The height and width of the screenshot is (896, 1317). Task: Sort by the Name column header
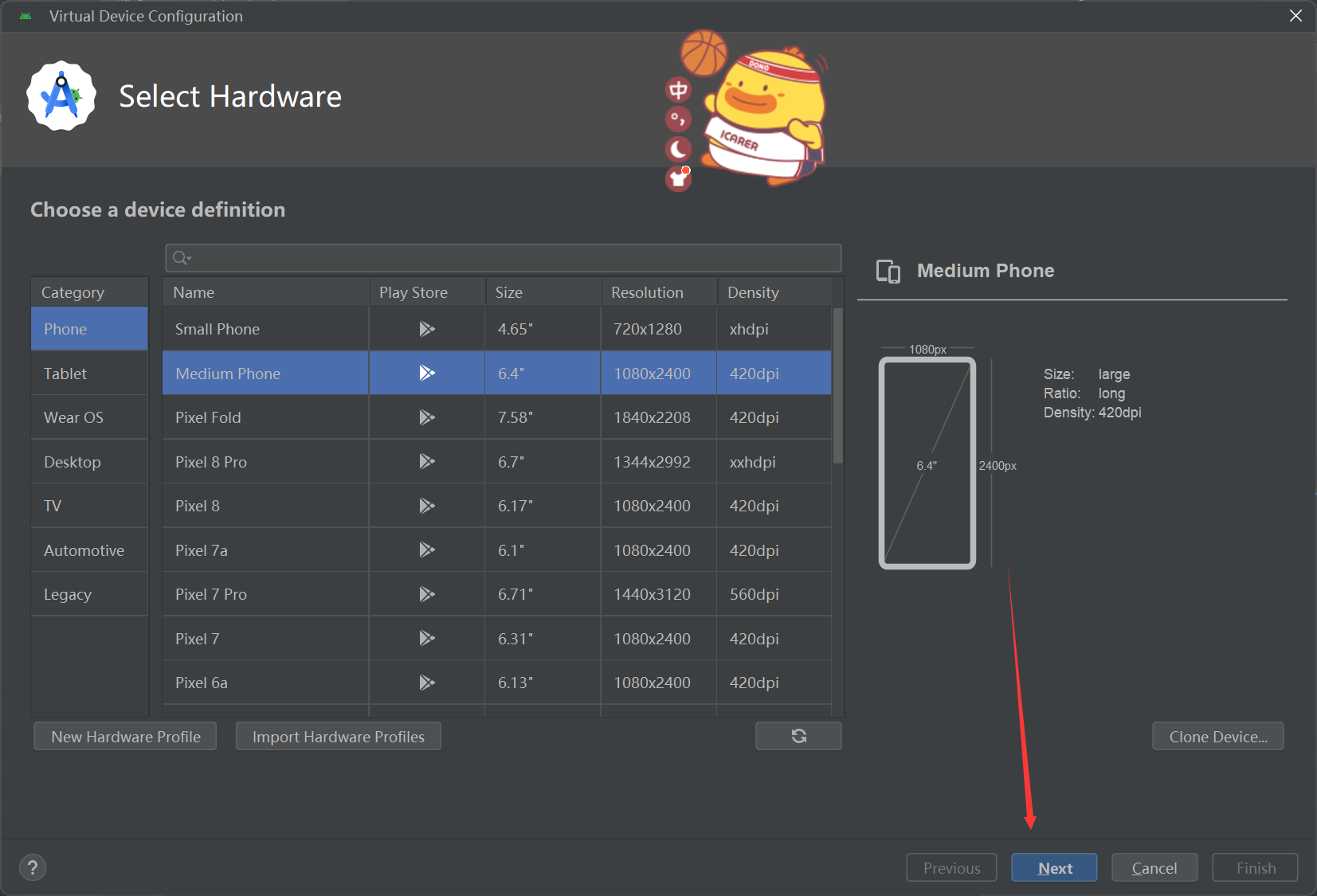click(265, 292)
